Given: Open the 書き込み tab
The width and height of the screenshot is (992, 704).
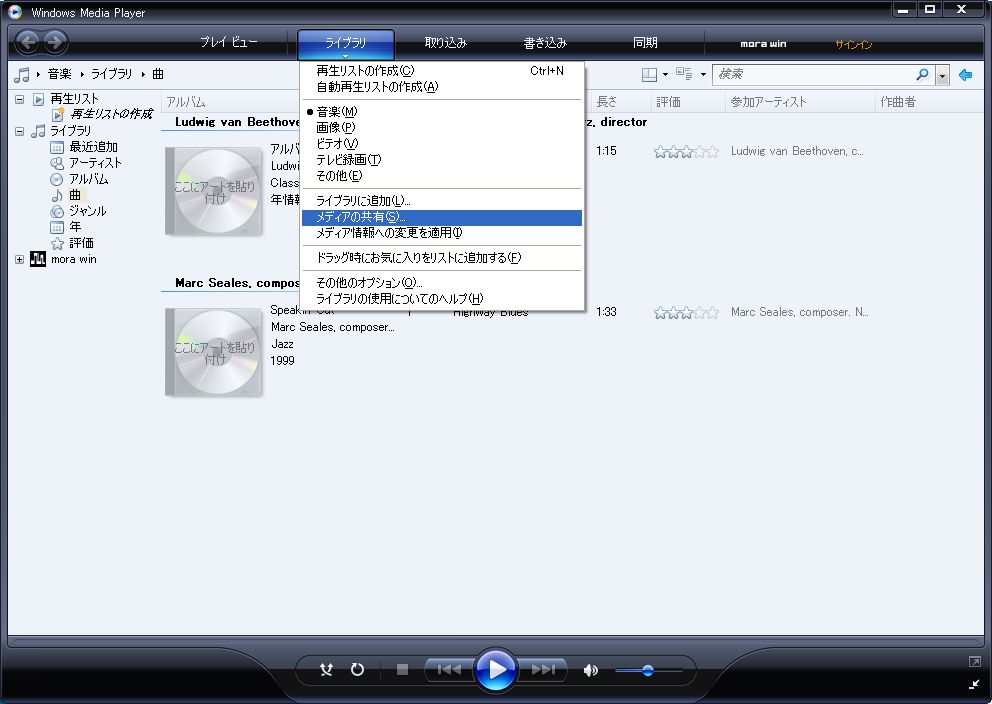Looking at the screenshot, I should (x=545, y=42).
